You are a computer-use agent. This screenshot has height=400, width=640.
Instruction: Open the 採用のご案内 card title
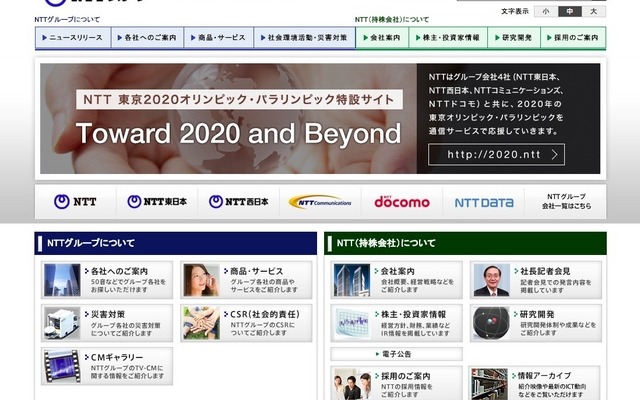[x=405, y=376]
